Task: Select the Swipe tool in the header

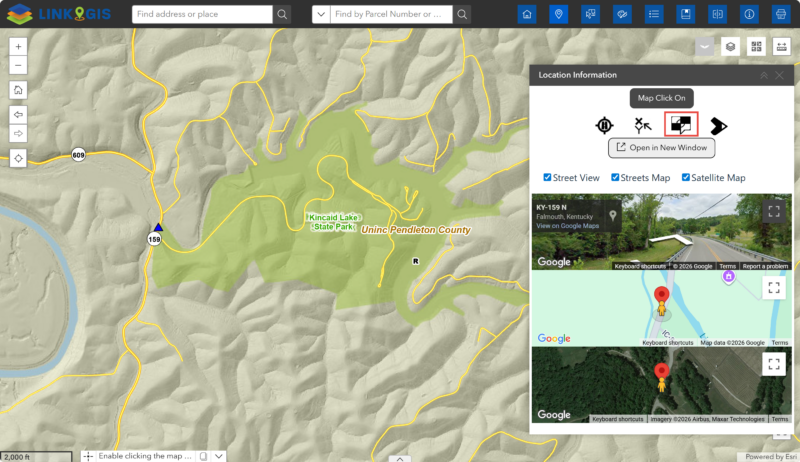Action: click(717, 14)
